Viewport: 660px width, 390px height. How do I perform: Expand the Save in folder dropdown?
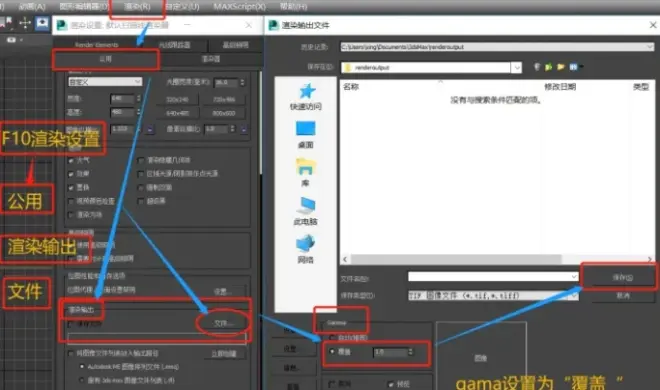click(x=516, y=67)
